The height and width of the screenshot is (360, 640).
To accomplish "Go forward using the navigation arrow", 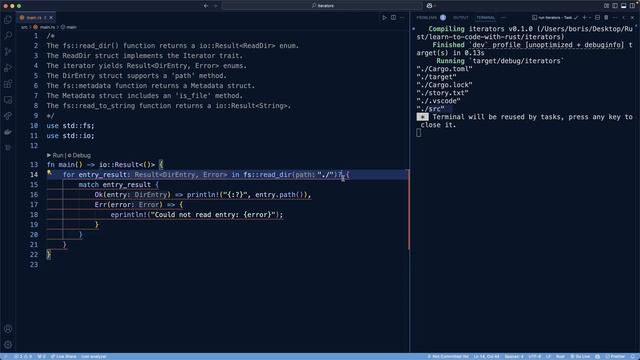I will click(216, 6).
